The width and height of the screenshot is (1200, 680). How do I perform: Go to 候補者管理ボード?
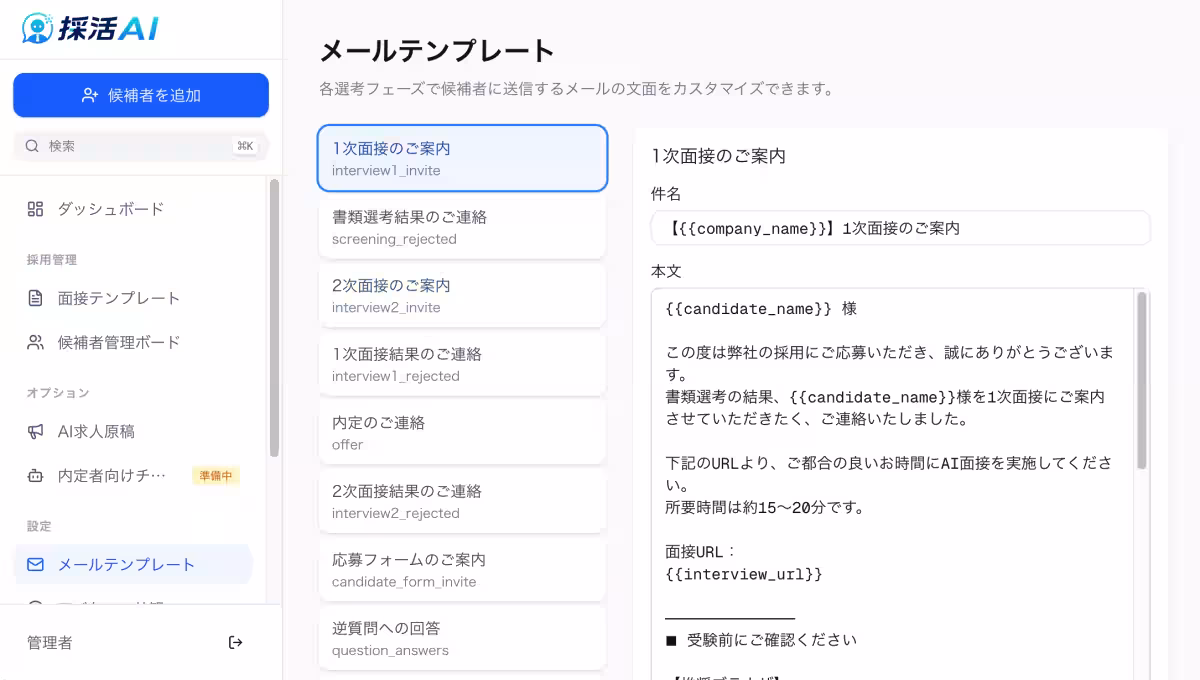click(x=133, y=342)
